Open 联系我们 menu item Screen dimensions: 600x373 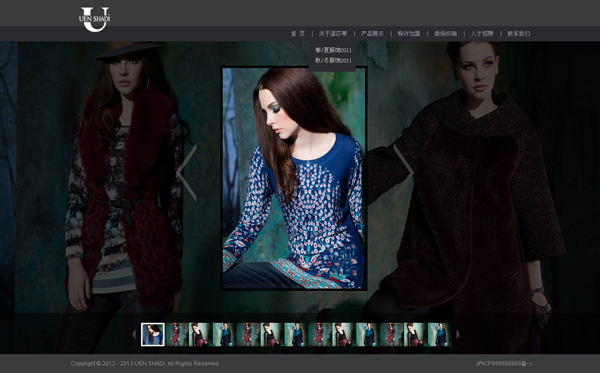[x=519, y=34]
